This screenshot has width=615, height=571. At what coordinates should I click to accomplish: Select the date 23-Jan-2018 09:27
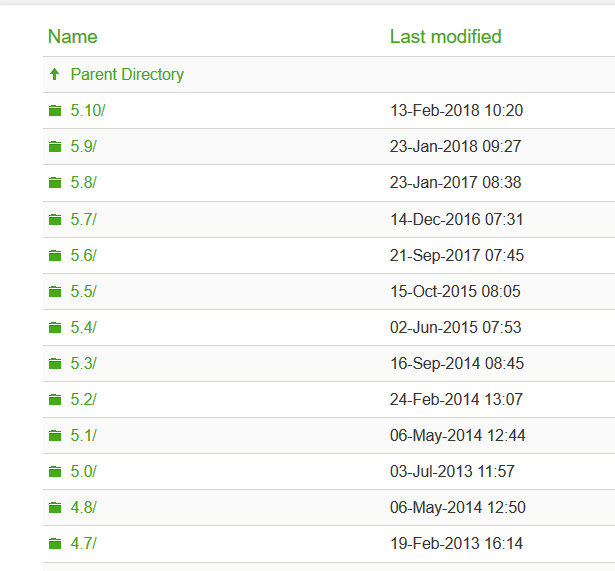456,147
